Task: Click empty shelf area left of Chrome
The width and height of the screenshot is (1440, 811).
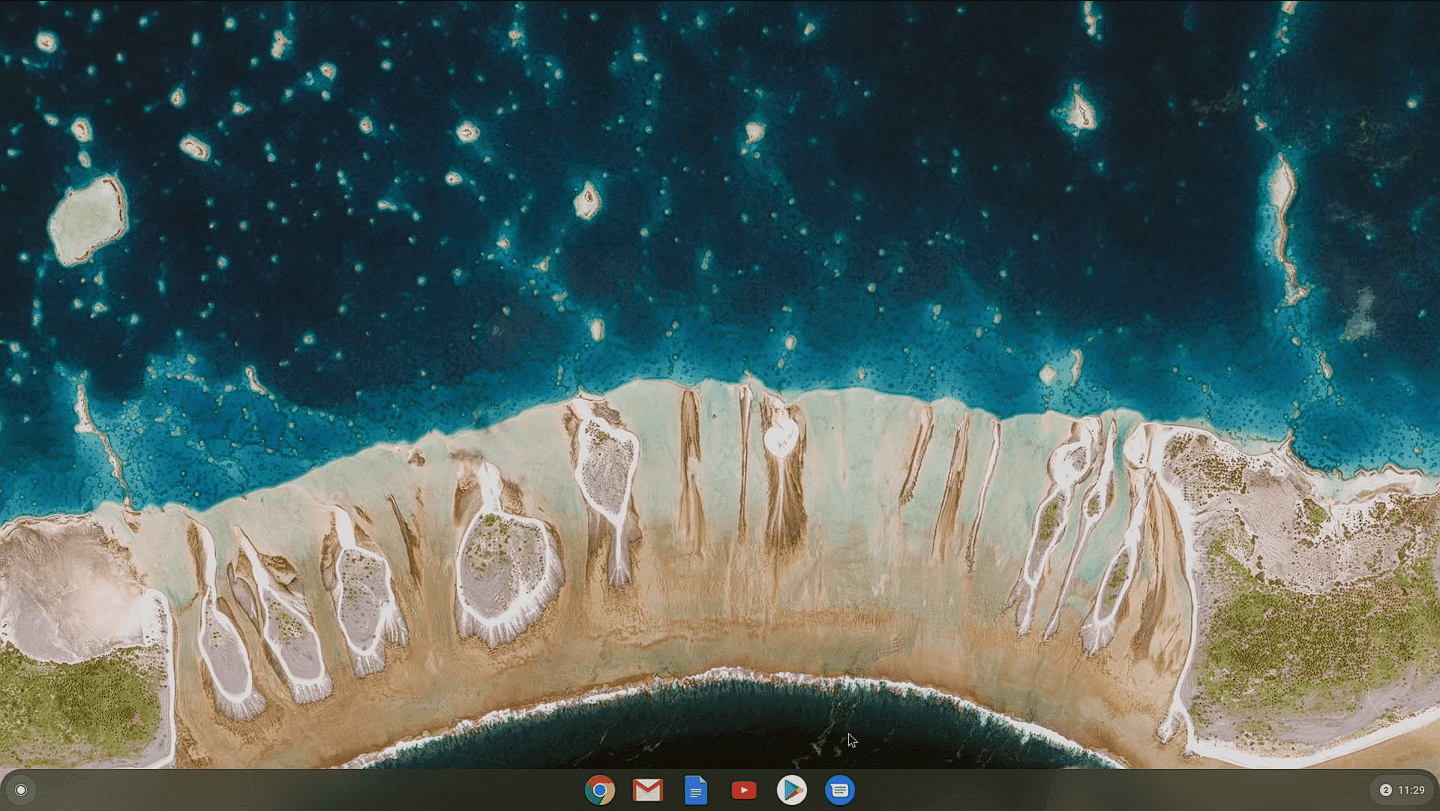Action: coord(300,790)
